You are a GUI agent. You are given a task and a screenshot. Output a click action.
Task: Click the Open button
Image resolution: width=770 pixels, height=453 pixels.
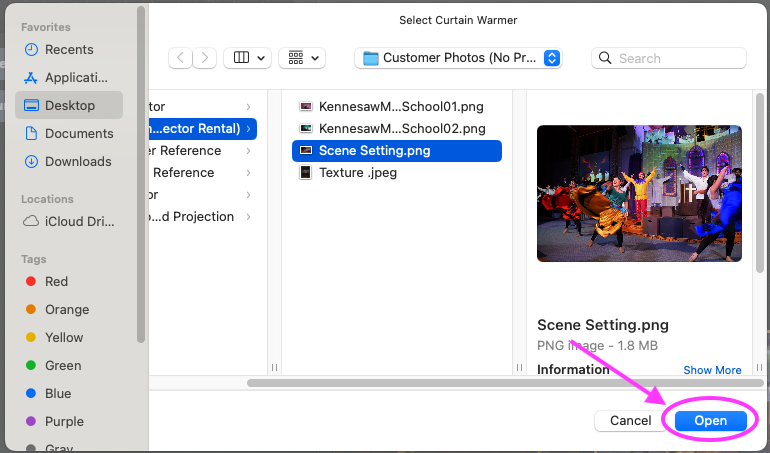[710, 421]
